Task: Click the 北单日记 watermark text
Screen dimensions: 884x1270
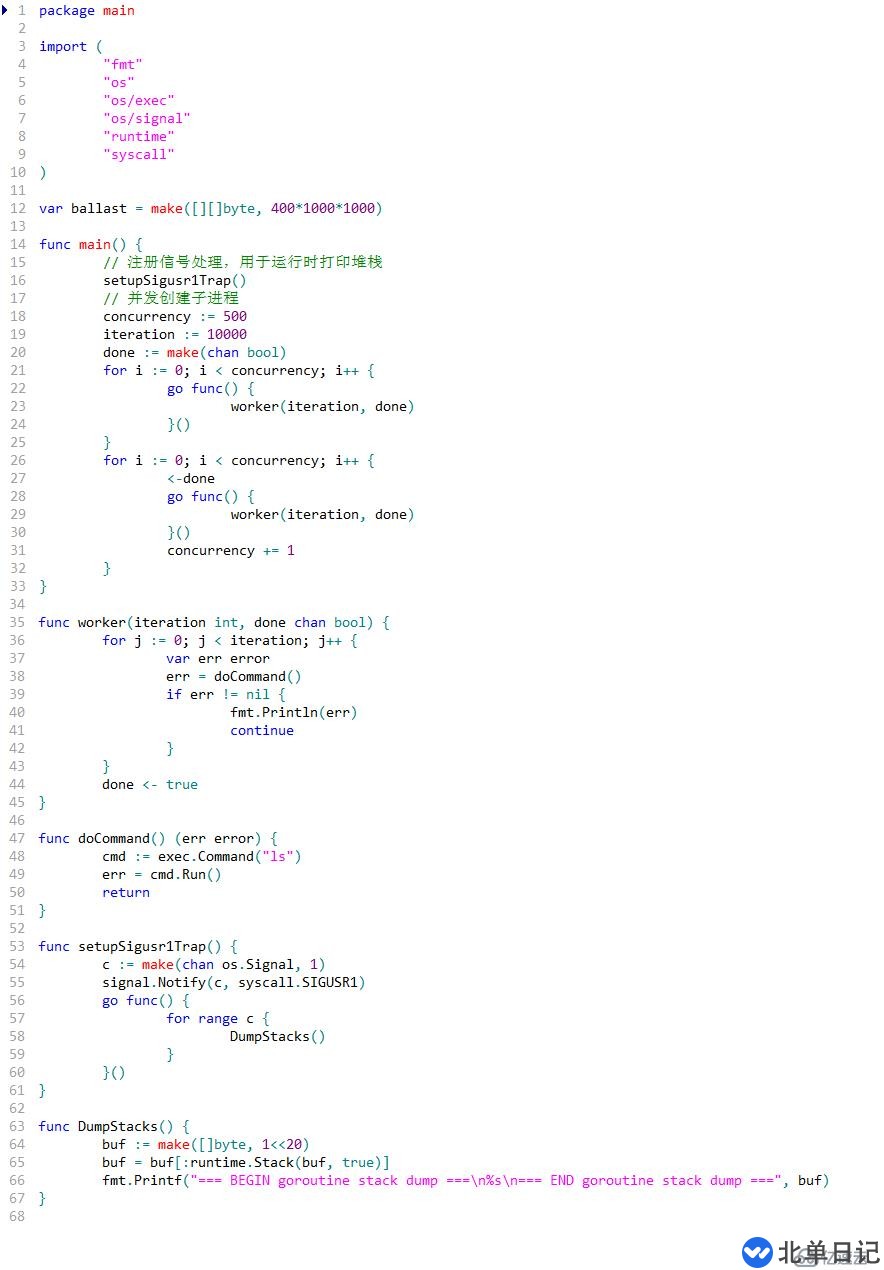Action: click(x=828, y=1252)
